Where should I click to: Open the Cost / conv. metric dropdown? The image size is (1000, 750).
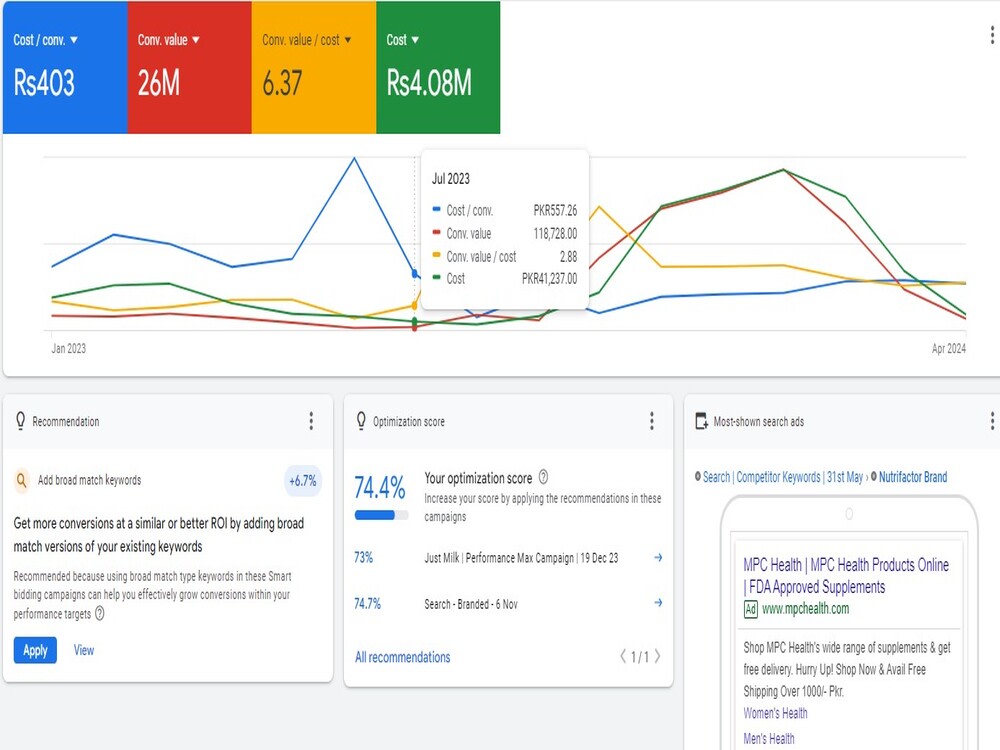(45, 40)
